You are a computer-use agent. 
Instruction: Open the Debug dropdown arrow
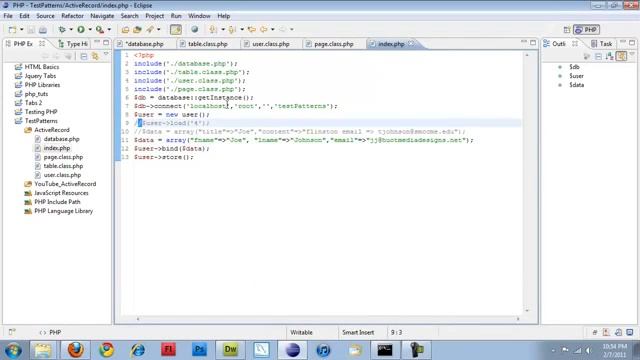point(71,29)
